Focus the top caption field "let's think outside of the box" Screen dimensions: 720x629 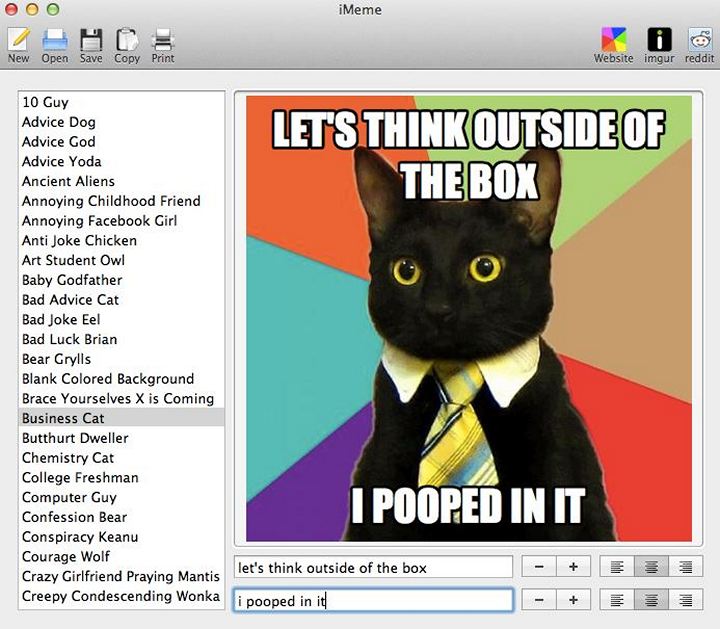coord(373,567)
